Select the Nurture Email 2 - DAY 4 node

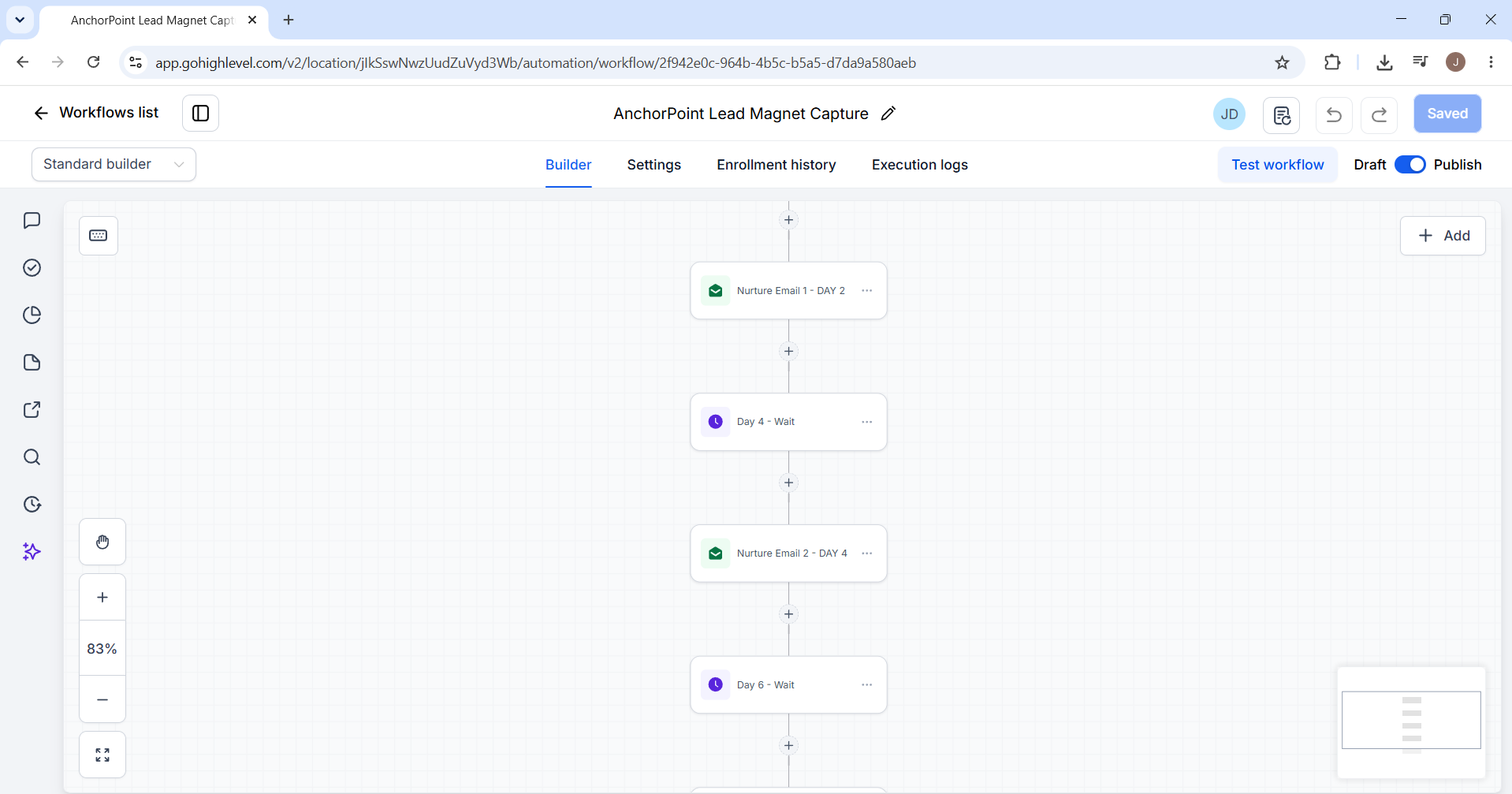pyautogui.click(x=788, y=554)
